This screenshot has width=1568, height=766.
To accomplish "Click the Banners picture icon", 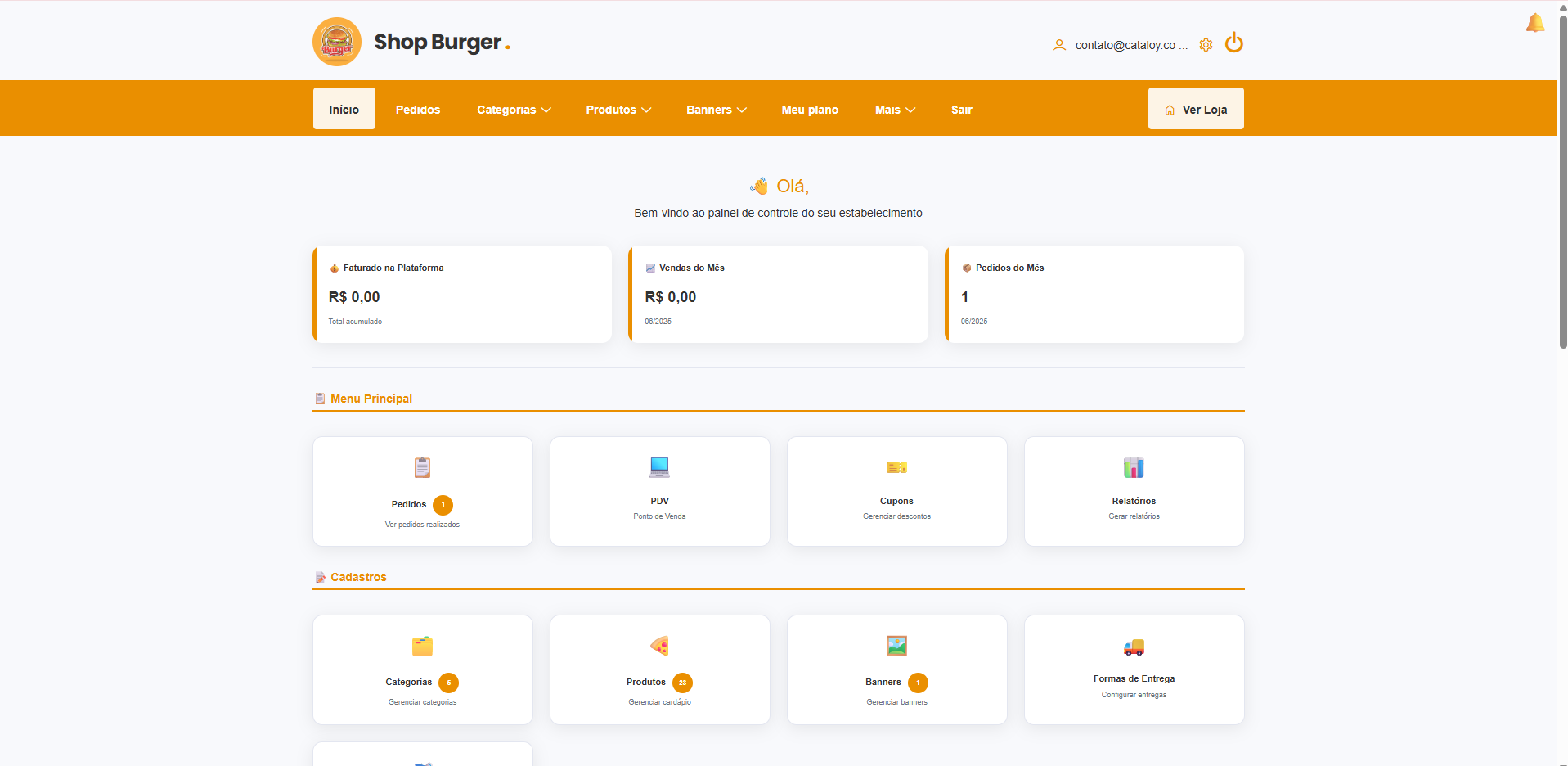I will pos(896,646).
